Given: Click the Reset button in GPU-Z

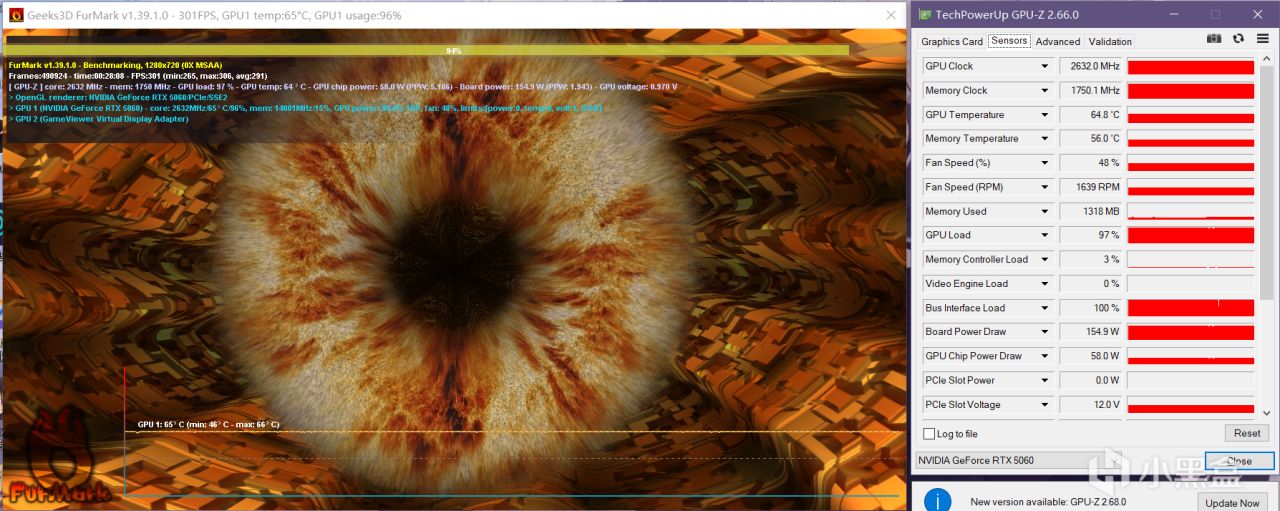Looking at the screenshot, I should [1247, 433].
